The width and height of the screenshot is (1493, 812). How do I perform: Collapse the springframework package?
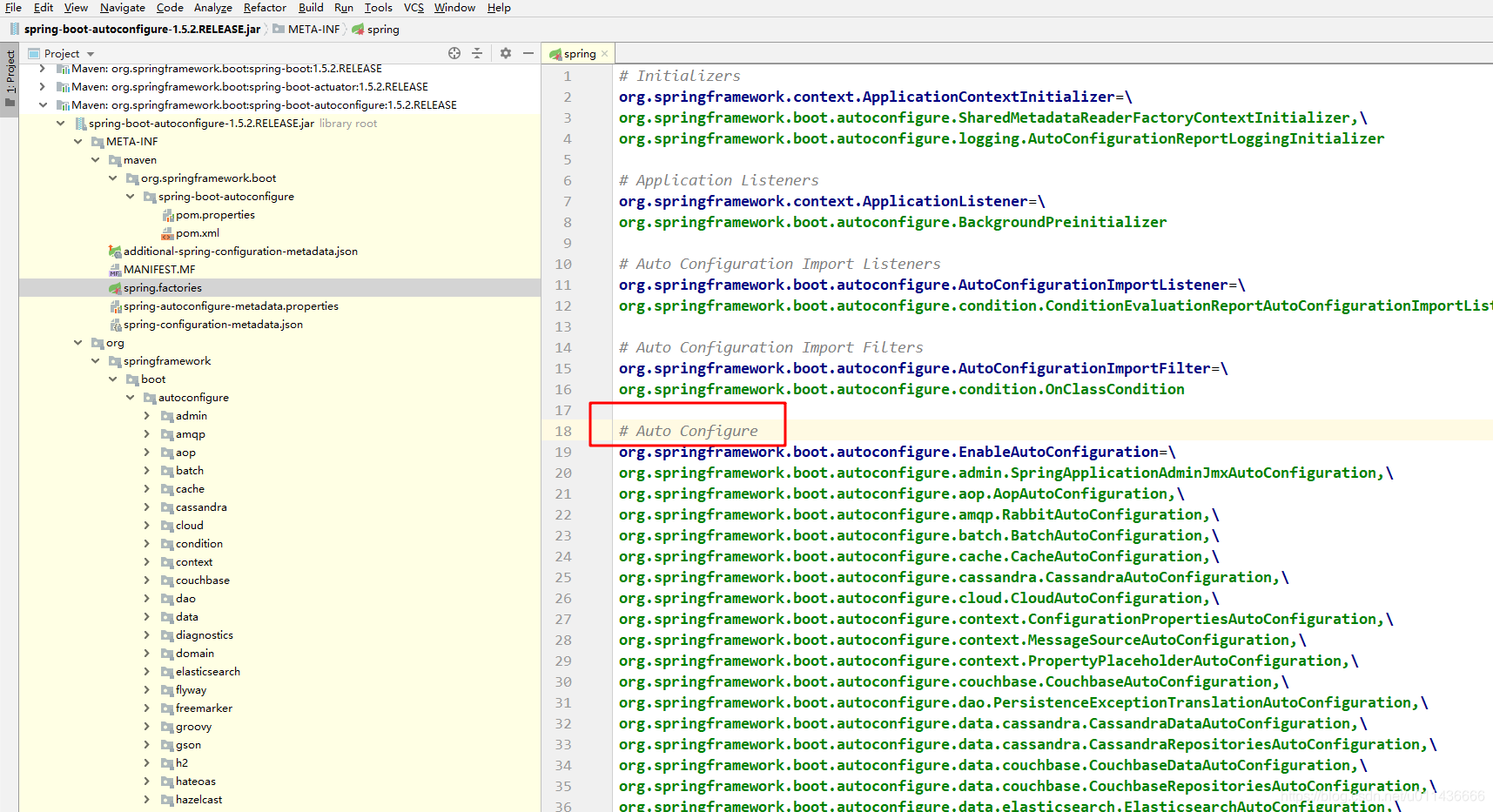95,361
